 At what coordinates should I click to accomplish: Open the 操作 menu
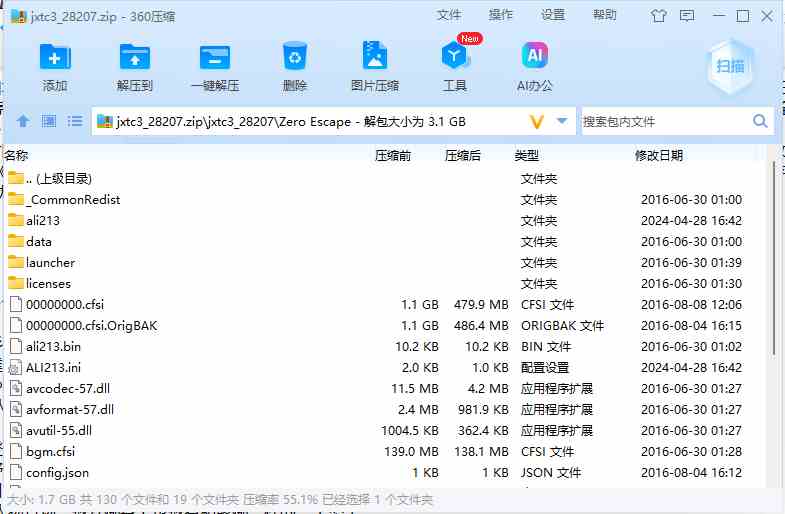(x=501, y=15)
